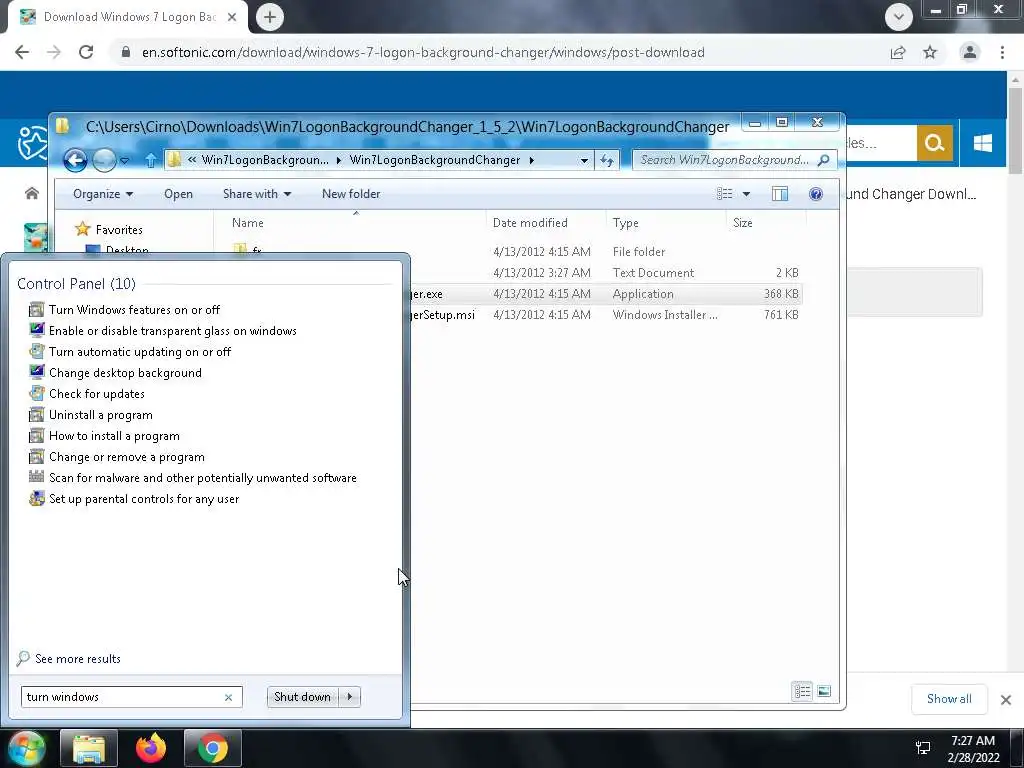
Task: Switch to Chrome in the taskbar
Action: tap(213, 748)
